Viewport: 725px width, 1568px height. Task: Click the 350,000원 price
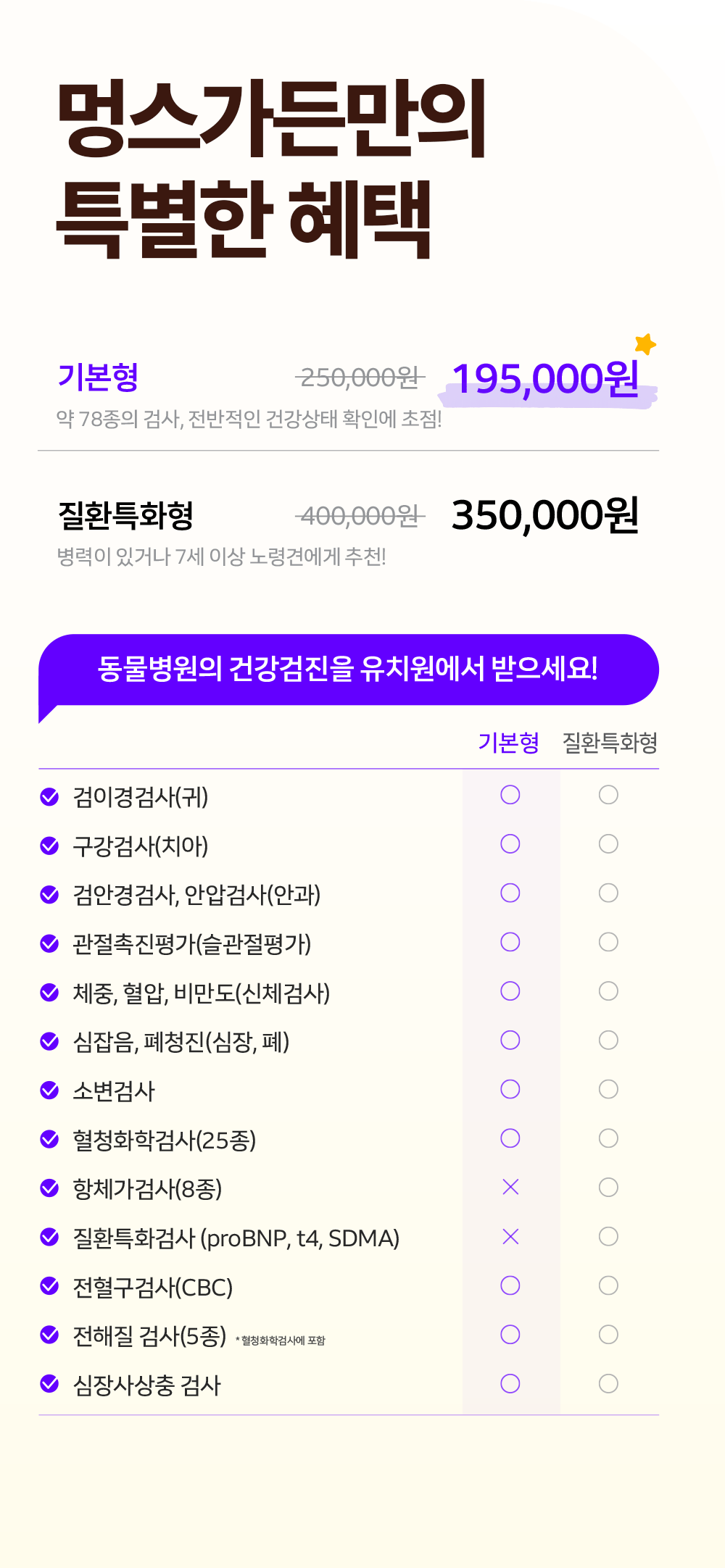tap(545, 515)
